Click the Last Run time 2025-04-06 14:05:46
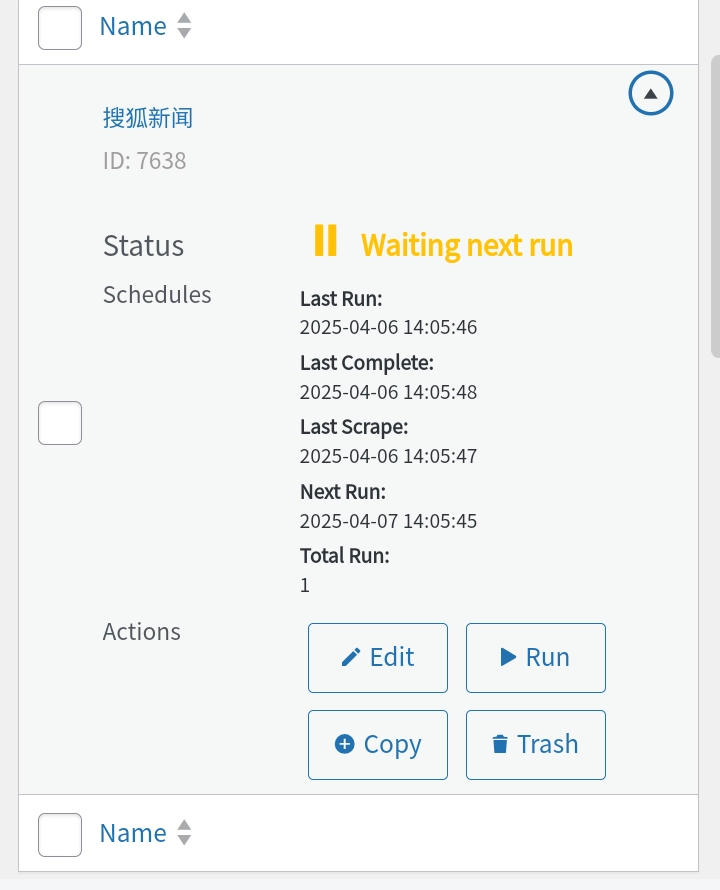 pos(388,327)
